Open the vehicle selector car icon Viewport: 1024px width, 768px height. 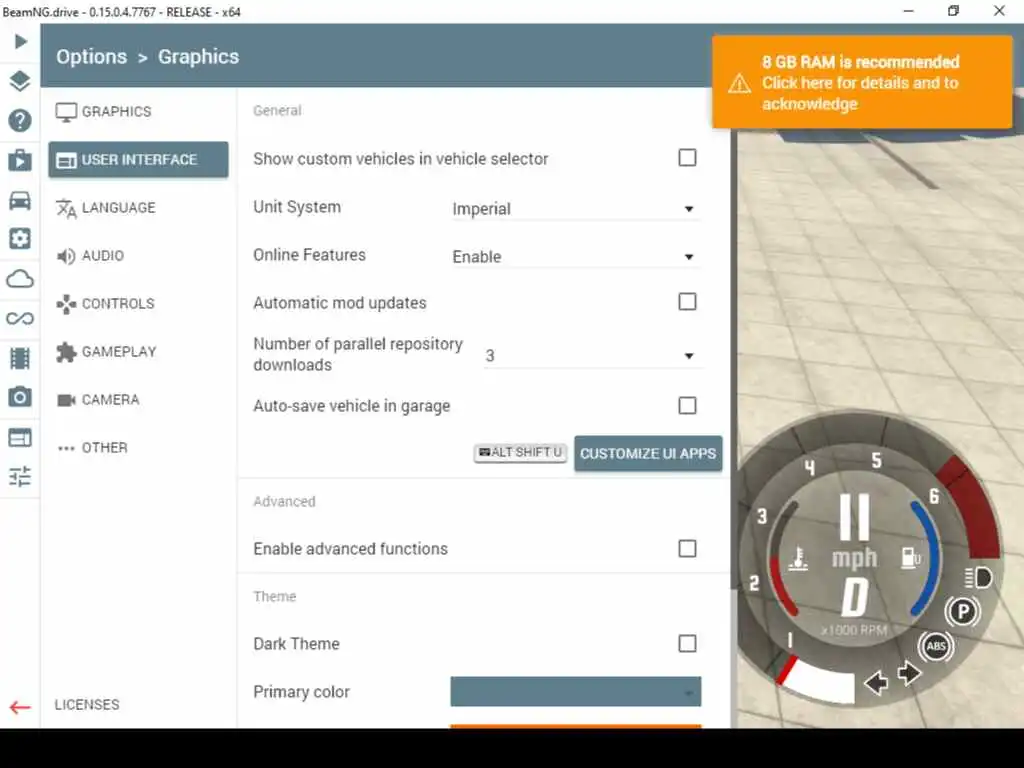coord(20,200)
